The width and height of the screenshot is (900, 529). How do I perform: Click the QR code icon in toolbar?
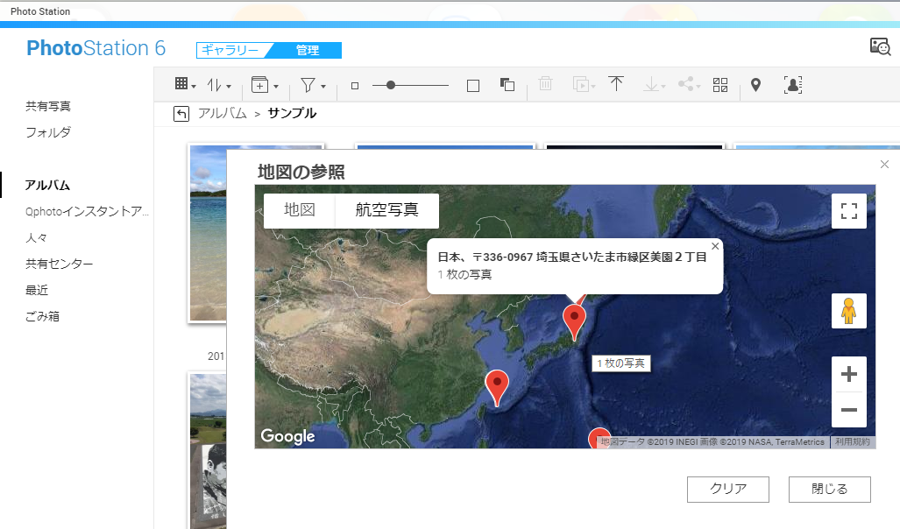coord(720,85)
